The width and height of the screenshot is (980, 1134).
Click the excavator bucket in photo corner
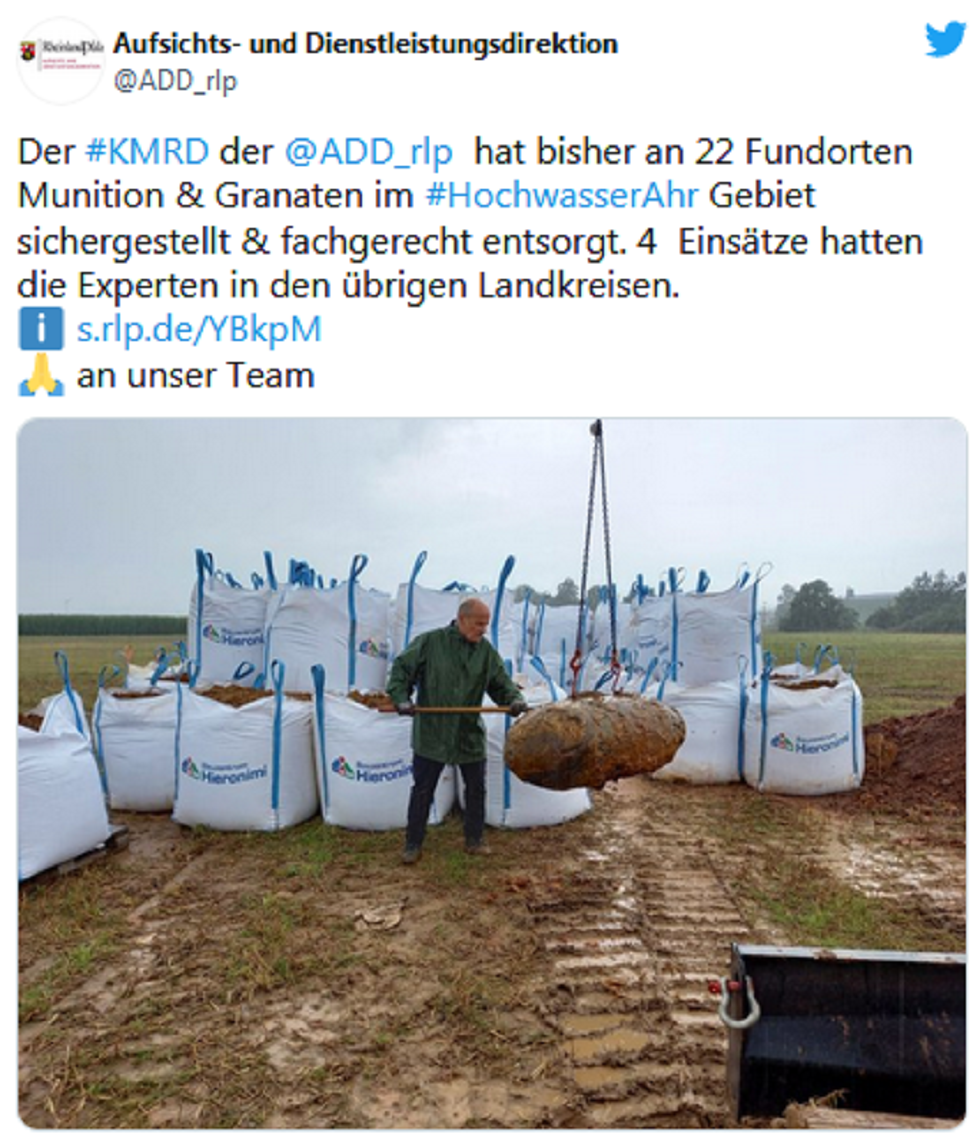click(x=845, y=1034)
